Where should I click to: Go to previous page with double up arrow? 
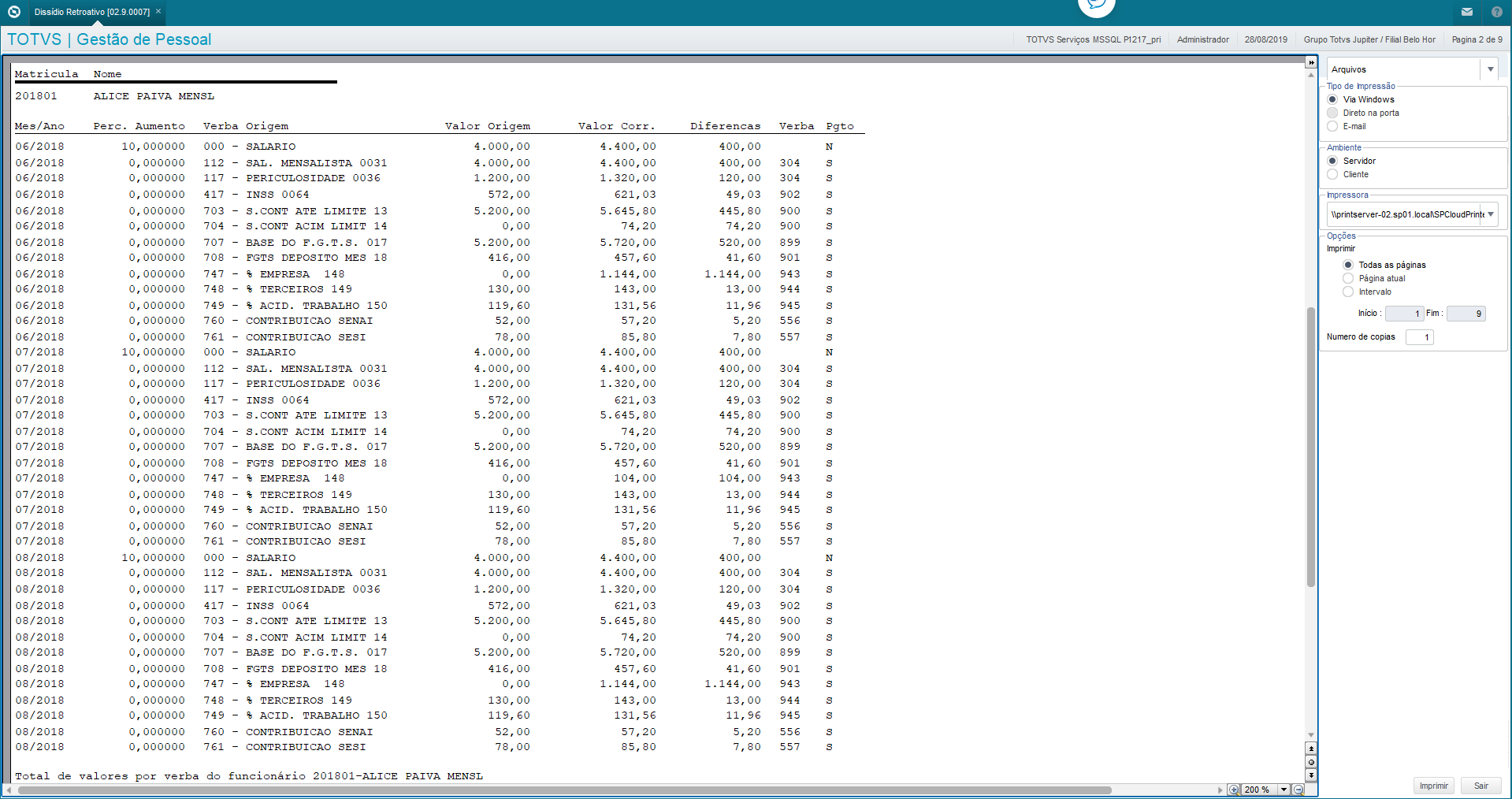click(1311, 749)
